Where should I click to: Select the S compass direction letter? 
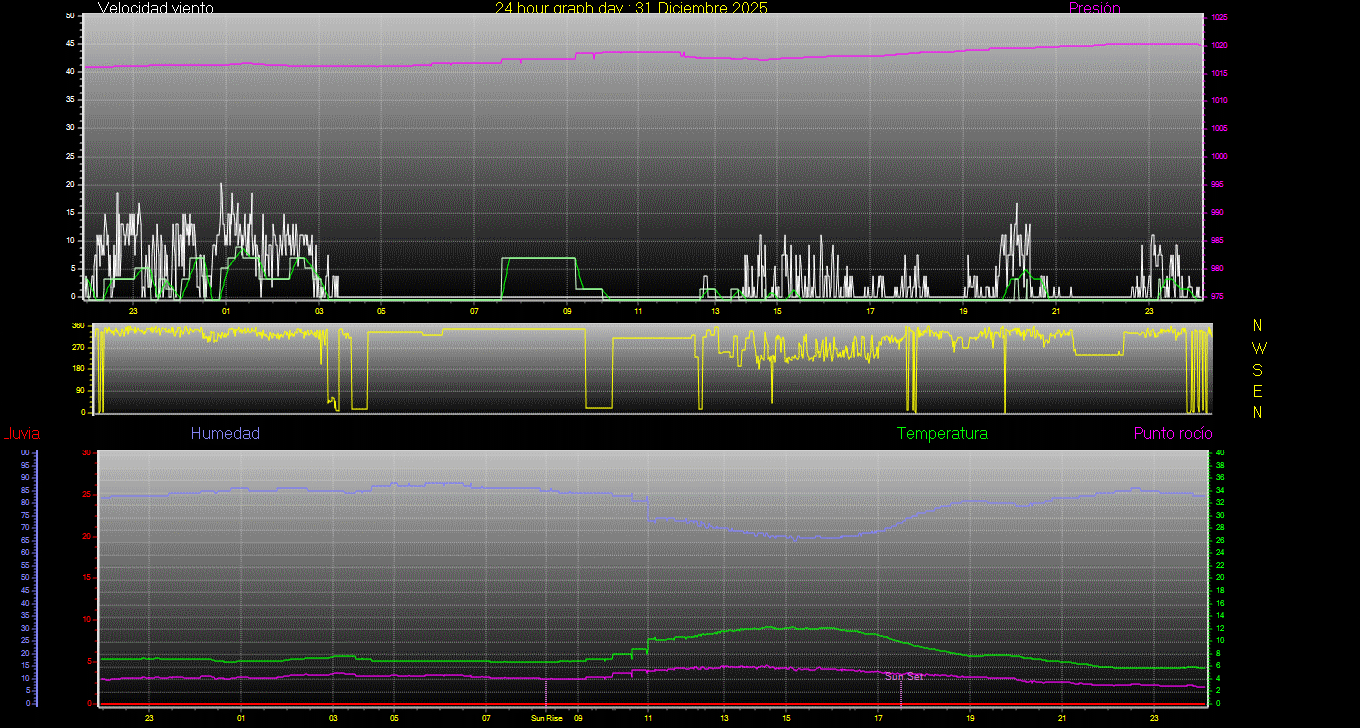pos(1258,369)
